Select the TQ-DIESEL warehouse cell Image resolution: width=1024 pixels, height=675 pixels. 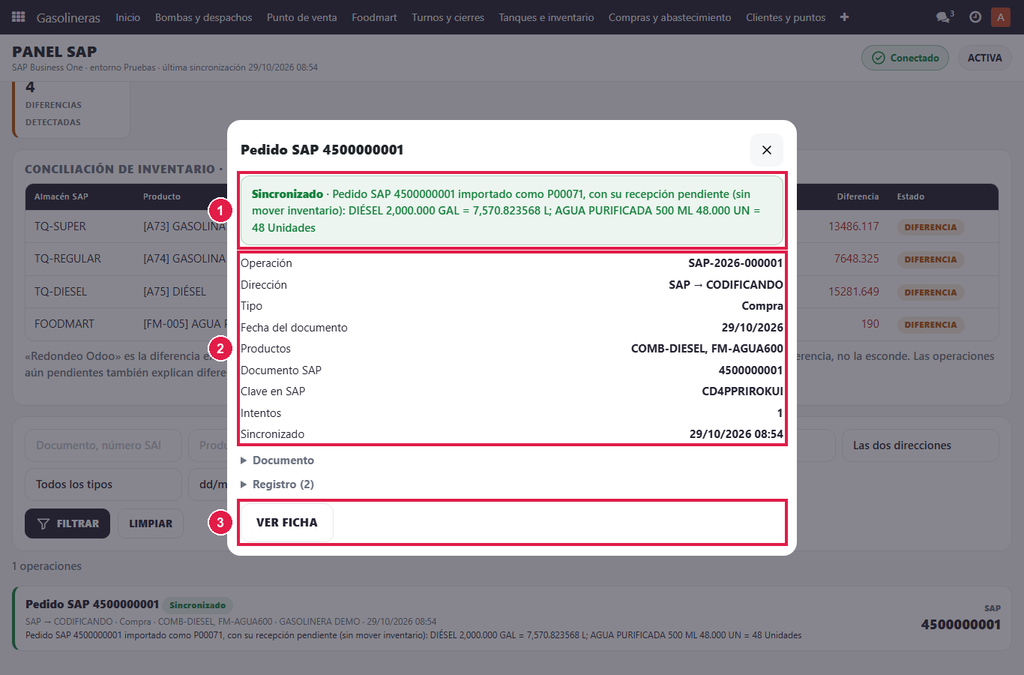pyautogui.click(x=61, y=291)
